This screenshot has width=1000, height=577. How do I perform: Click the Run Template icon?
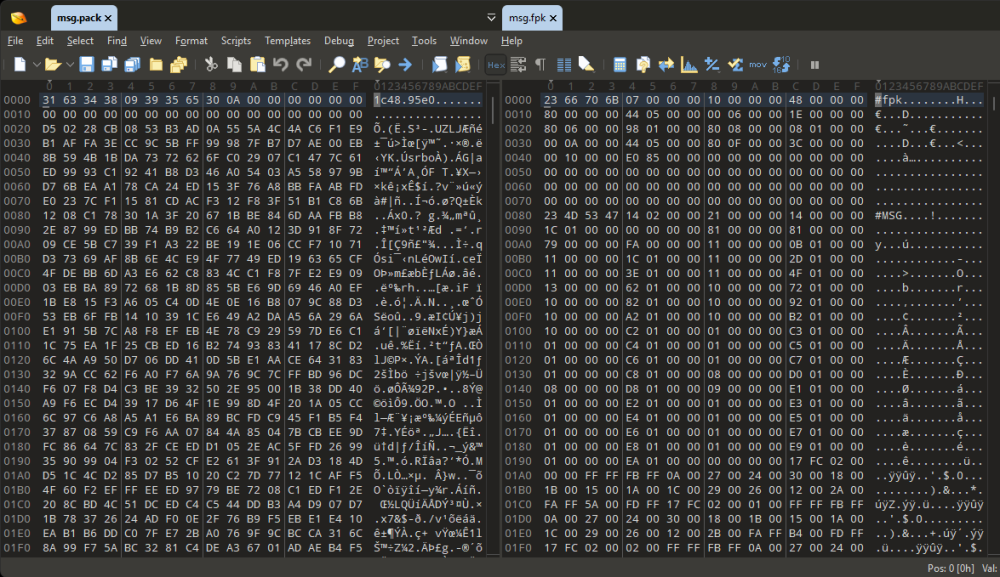[462, 64]
